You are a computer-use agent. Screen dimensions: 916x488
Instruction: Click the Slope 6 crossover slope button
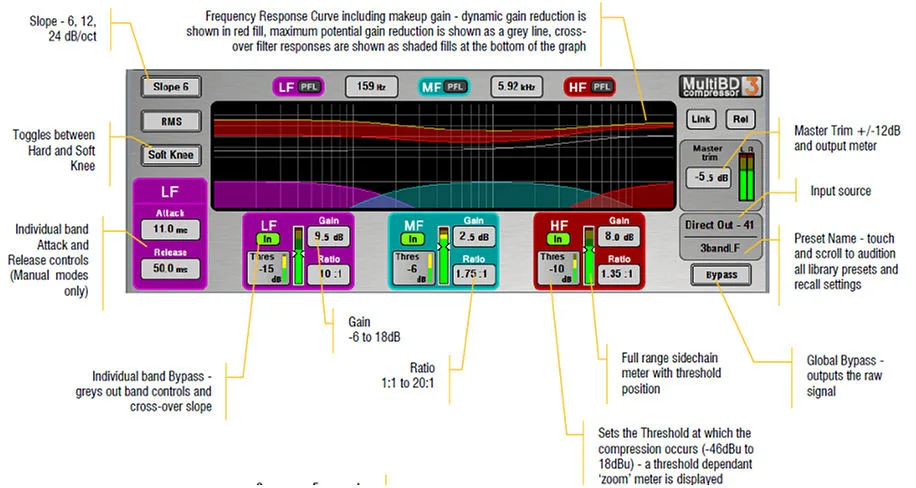tap(171, 87)
